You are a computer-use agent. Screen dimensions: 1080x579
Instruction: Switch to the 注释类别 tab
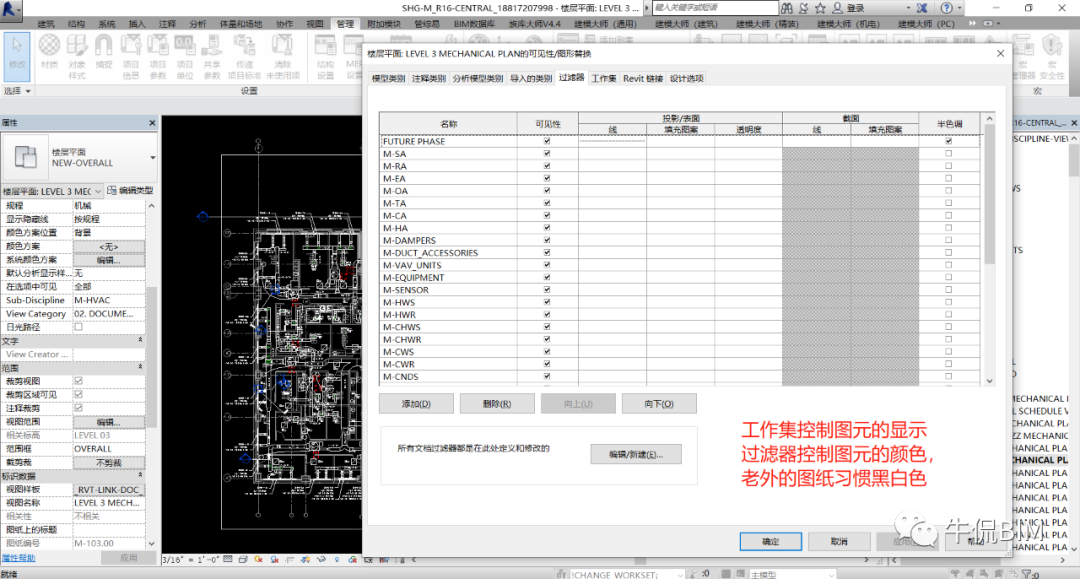click(428, 78)
